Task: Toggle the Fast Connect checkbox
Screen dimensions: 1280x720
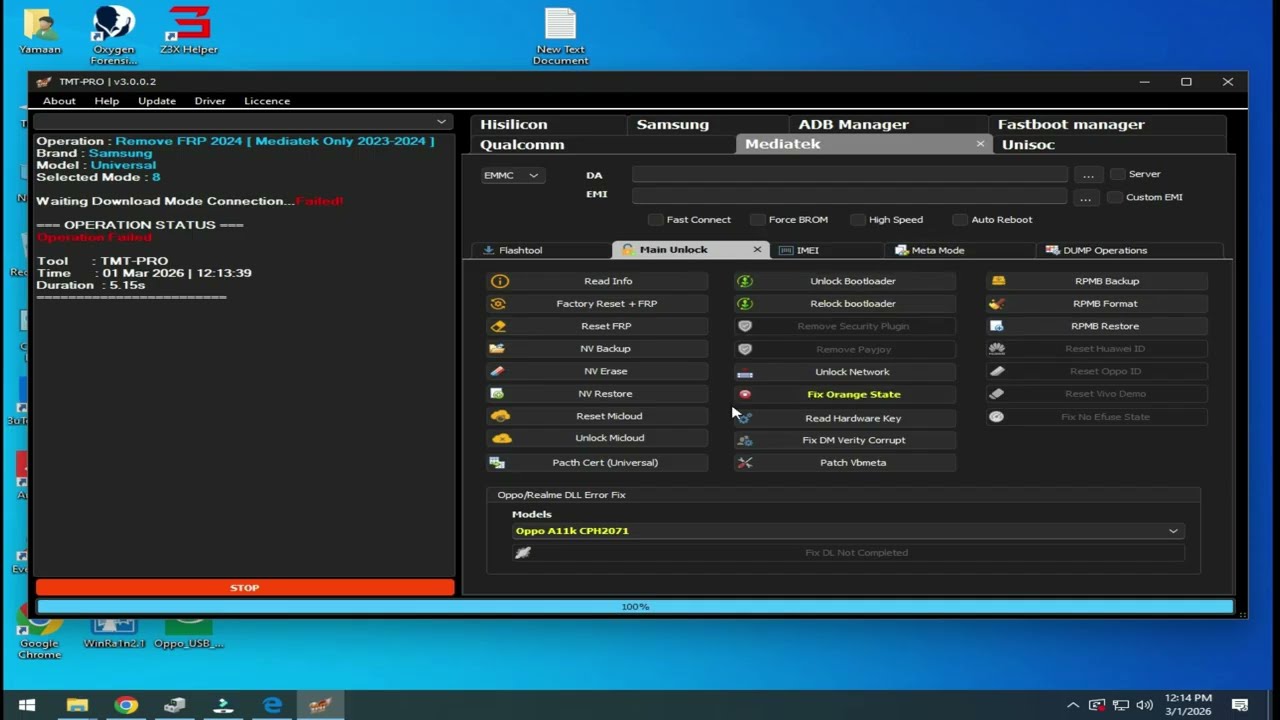Action: click(x=656, y=219)
